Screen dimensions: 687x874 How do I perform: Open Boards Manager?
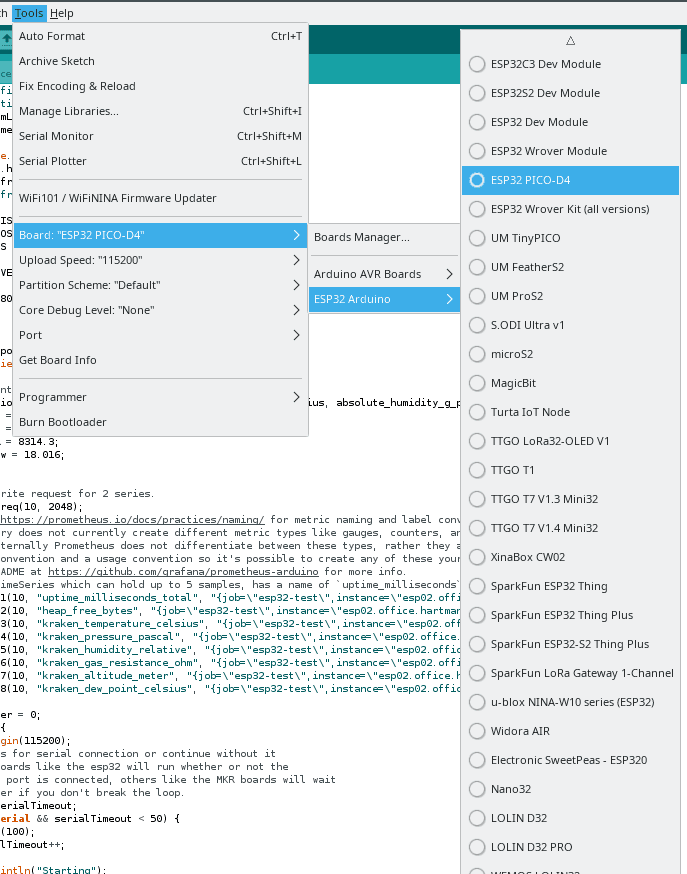coord(384,237)
